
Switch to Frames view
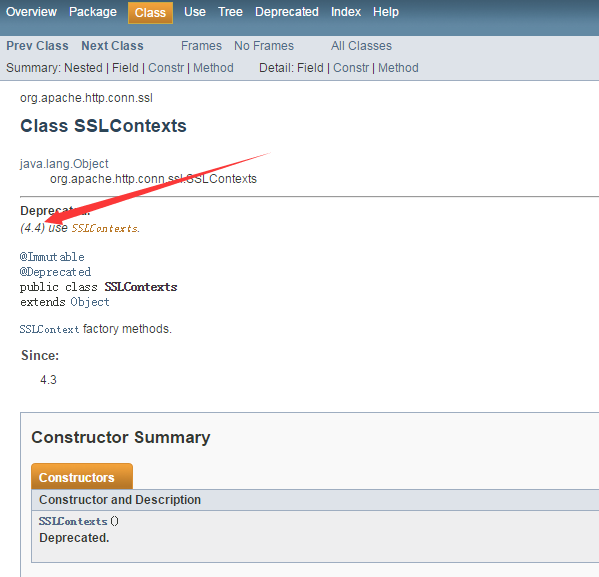coord(201,46)
